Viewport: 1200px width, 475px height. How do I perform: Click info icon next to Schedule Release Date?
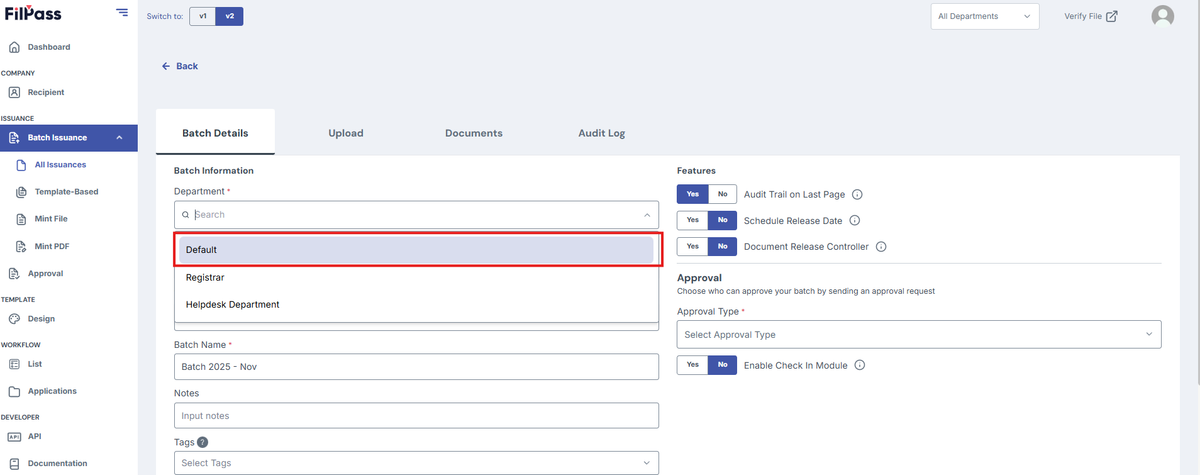pyautogui.click(x=855, y=220)
